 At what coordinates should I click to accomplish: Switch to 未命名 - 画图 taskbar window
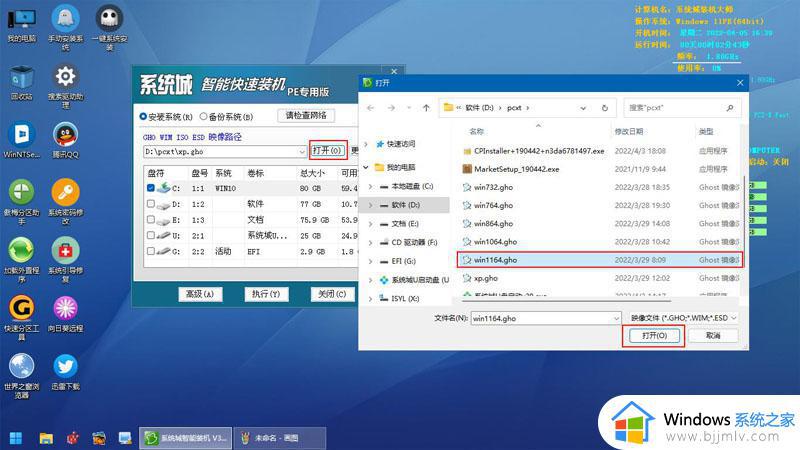click(x=280, y=438)
